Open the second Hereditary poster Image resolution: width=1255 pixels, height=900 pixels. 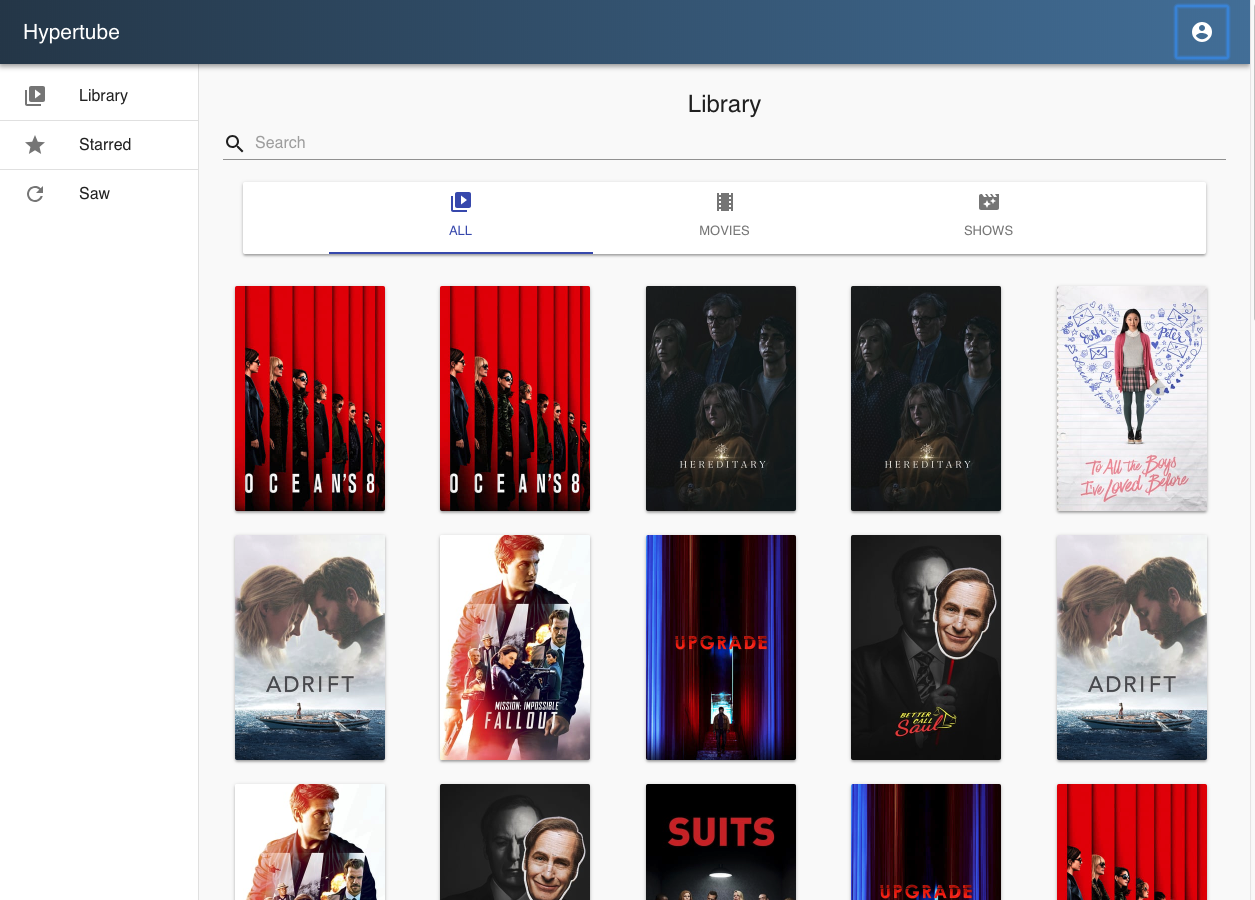click(926, 398)
